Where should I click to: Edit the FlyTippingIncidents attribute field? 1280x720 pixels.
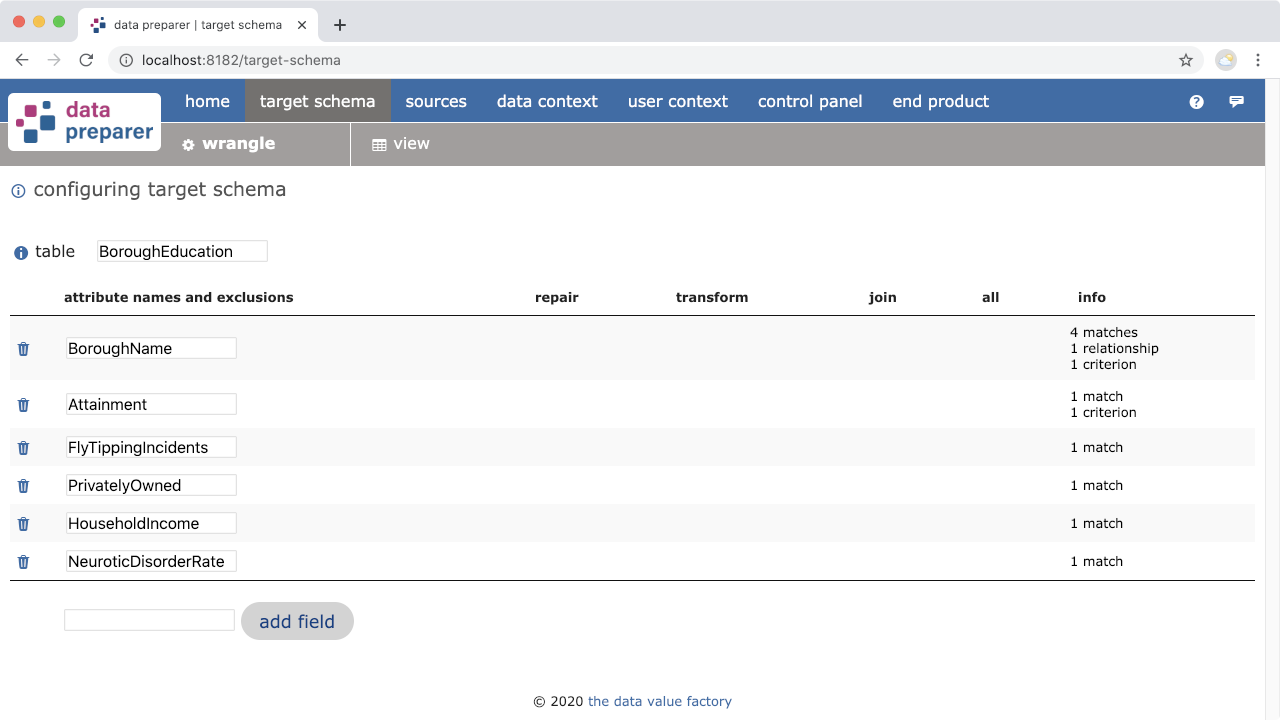152,447
